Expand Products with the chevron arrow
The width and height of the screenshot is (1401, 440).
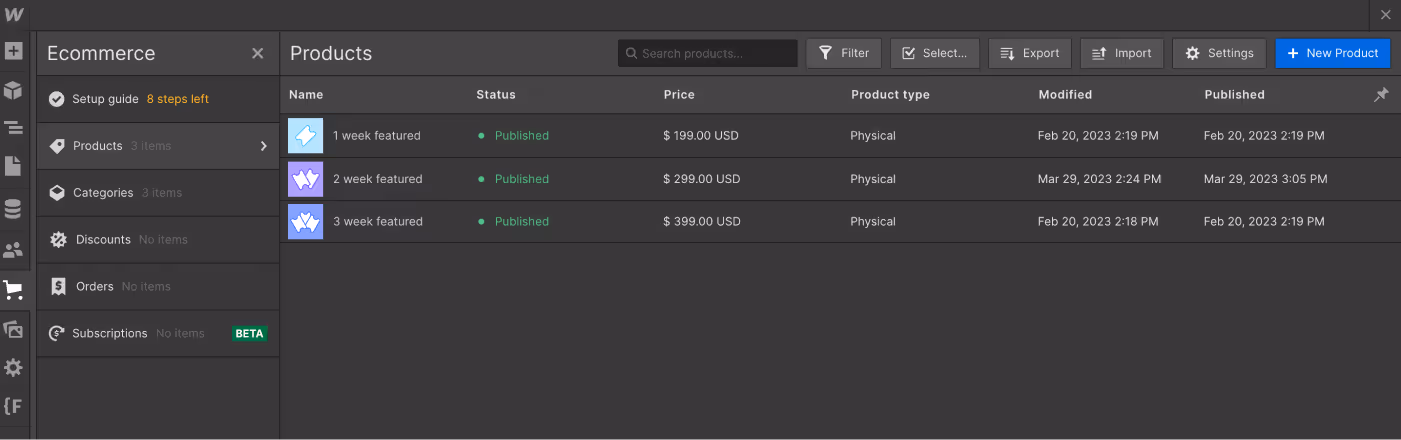pos(264,146)
